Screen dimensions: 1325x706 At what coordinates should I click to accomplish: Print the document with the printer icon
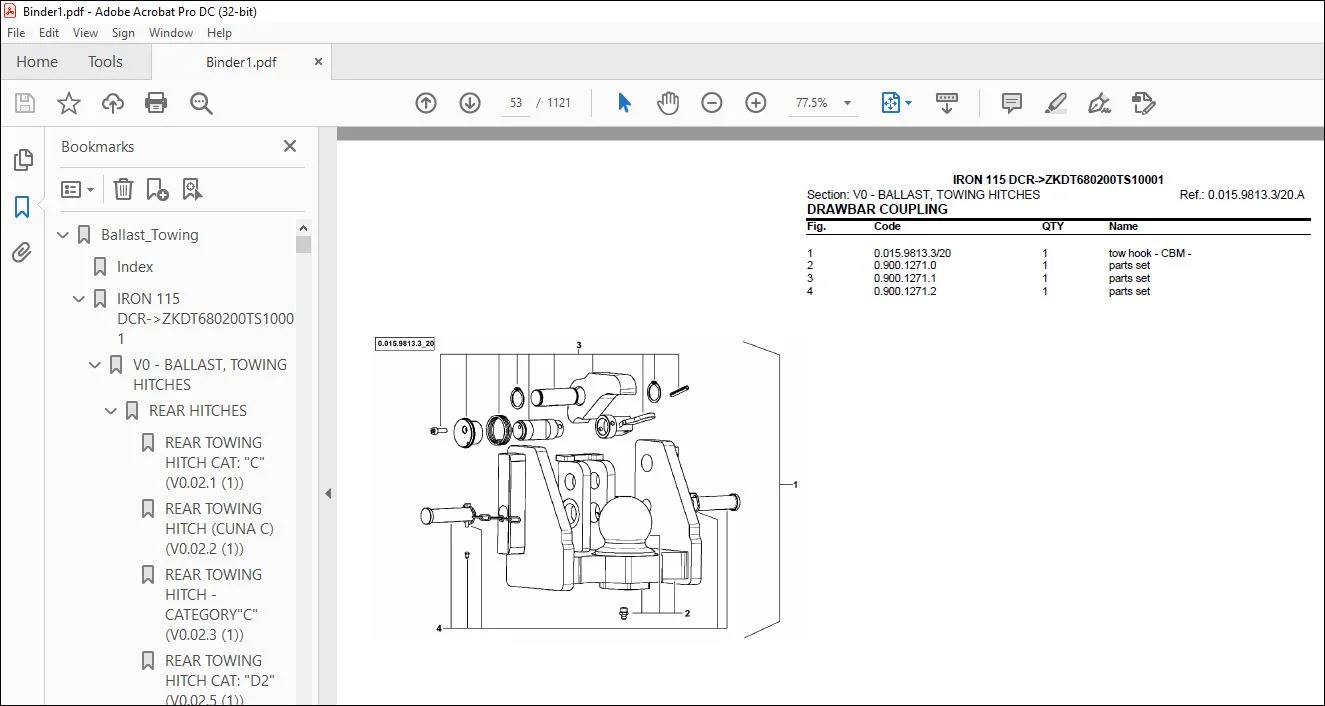pyautogui.click(x=156, y=103)
